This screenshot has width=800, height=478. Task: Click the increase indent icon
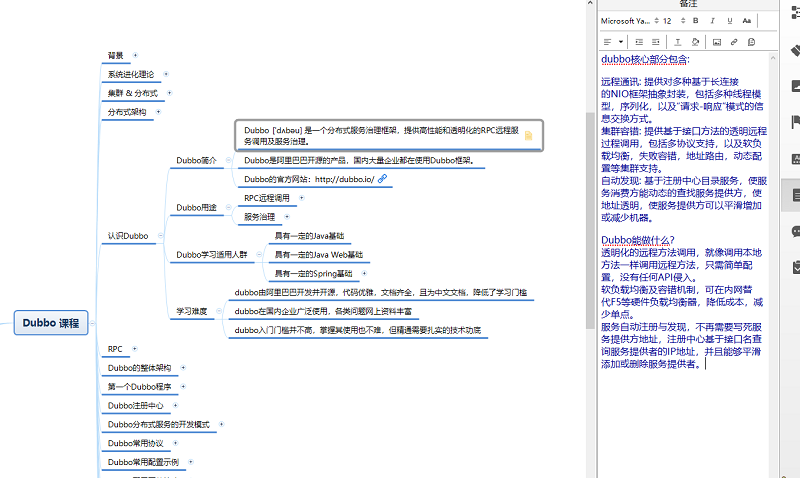(639, 42)
